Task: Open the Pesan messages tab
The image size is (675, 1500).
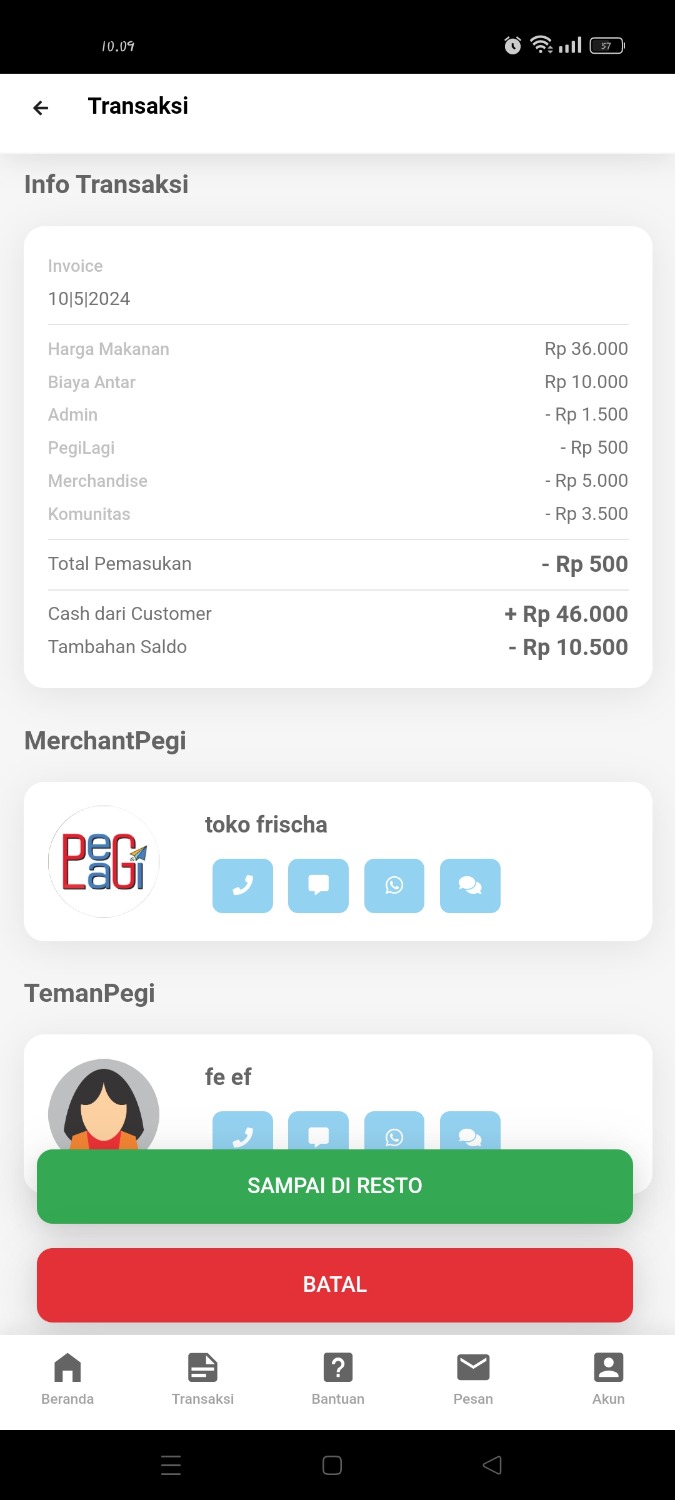Action: coord(473,1379)
